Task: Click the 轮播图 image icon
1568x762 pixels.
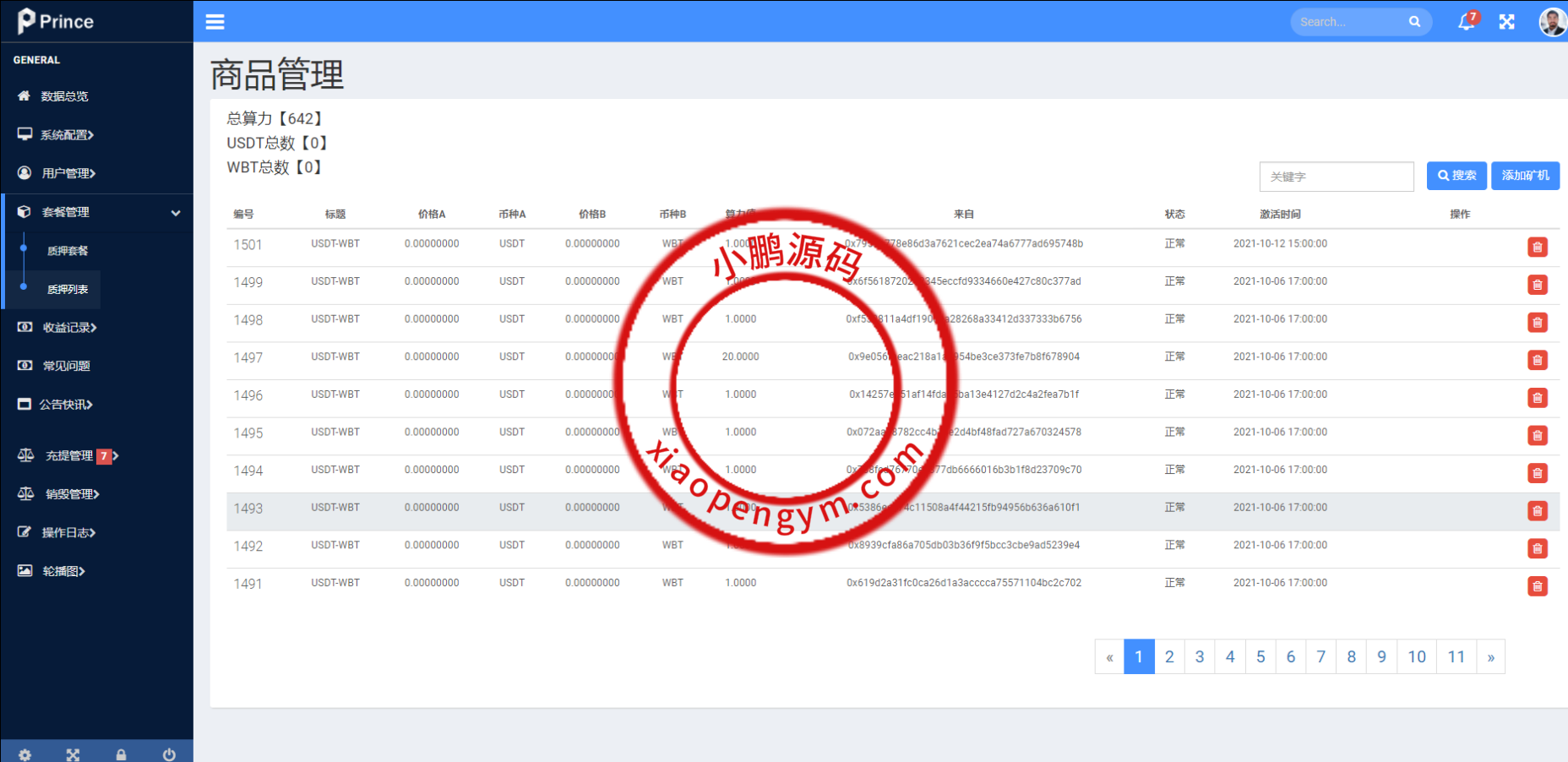Action: point(24,570)
